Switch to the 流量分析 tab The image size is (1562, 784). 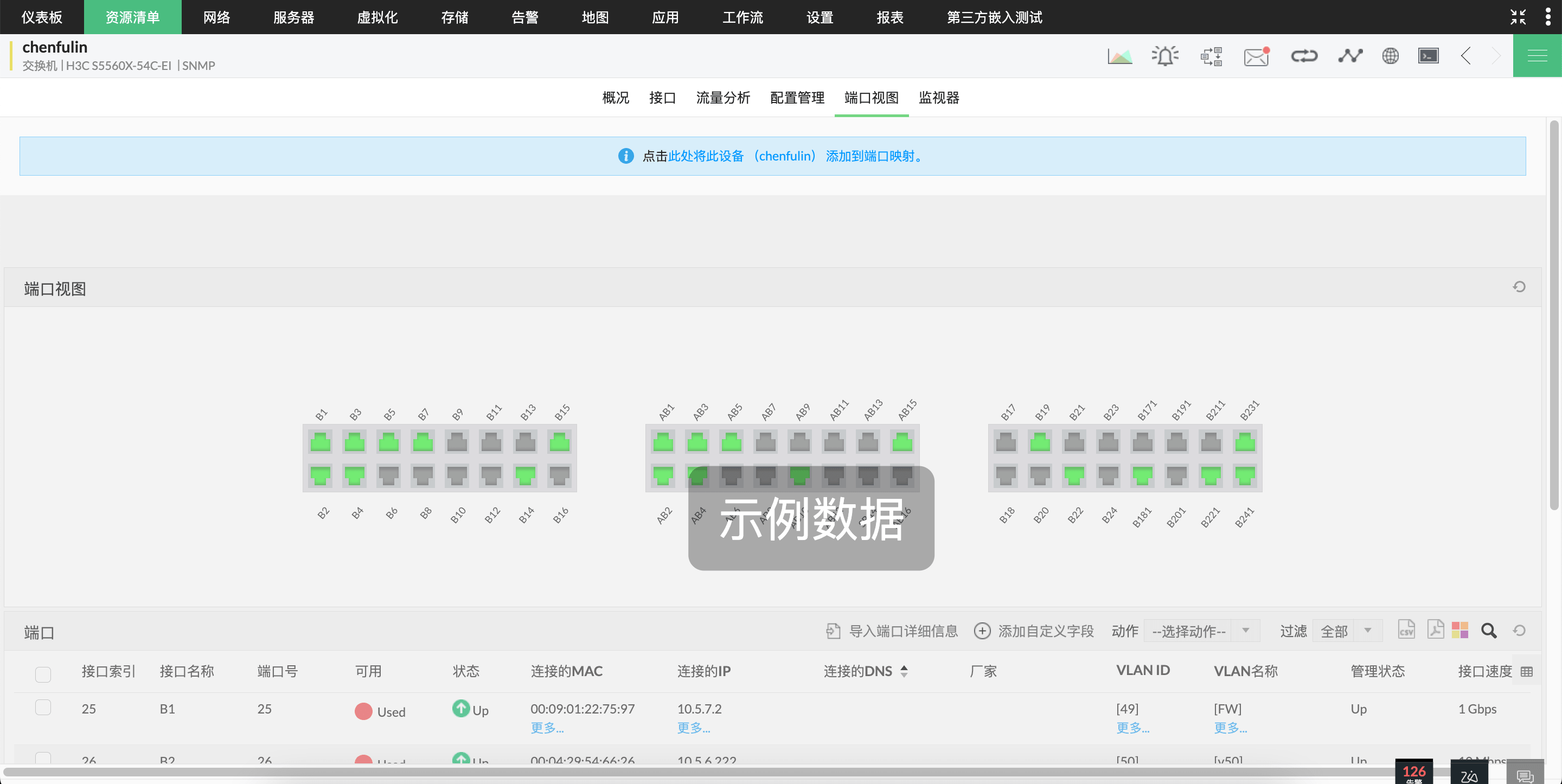pos(723,98)
